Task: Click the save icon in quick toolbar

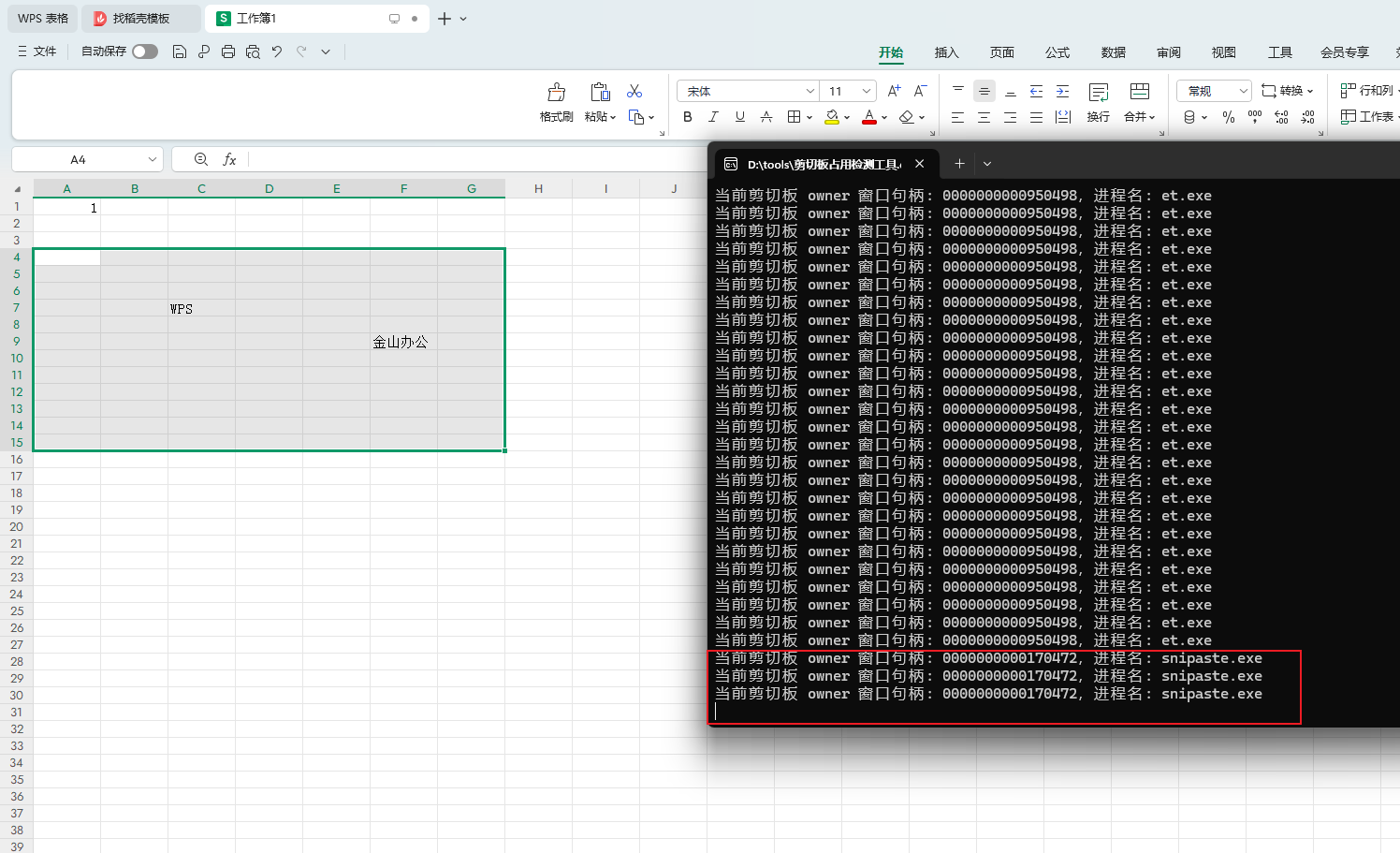Action: 180,51
